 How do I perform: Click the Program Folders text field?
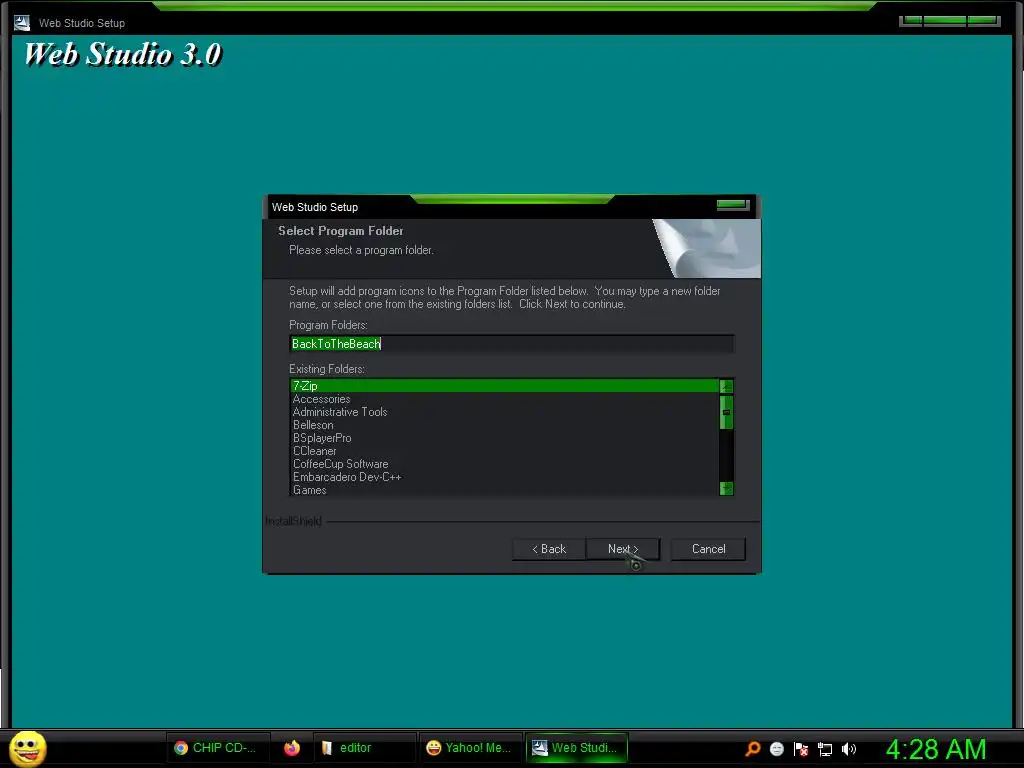point(511,344)
